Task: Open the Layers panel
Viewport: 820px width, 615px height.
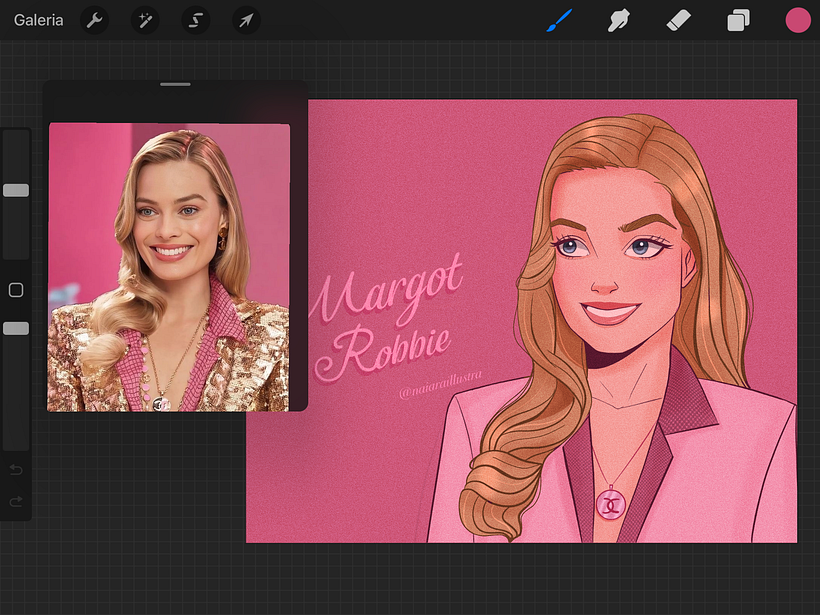Action: (738, 20)
